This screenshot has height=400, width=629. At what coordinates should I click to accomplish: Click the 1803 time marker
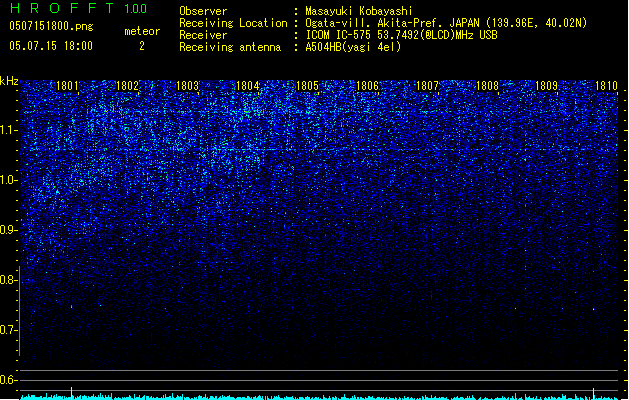click(187, 86)
